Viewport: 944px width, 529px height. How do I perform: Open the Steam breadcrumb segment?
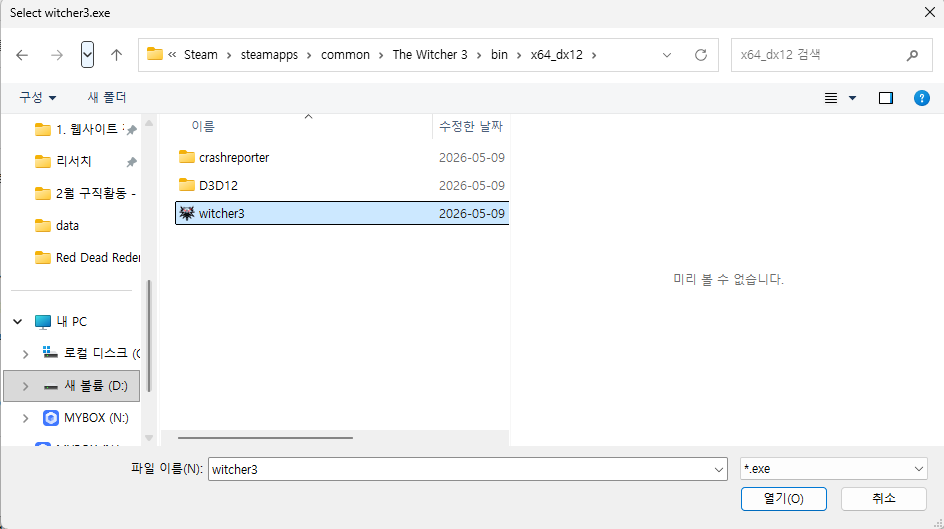pos(200,55)
